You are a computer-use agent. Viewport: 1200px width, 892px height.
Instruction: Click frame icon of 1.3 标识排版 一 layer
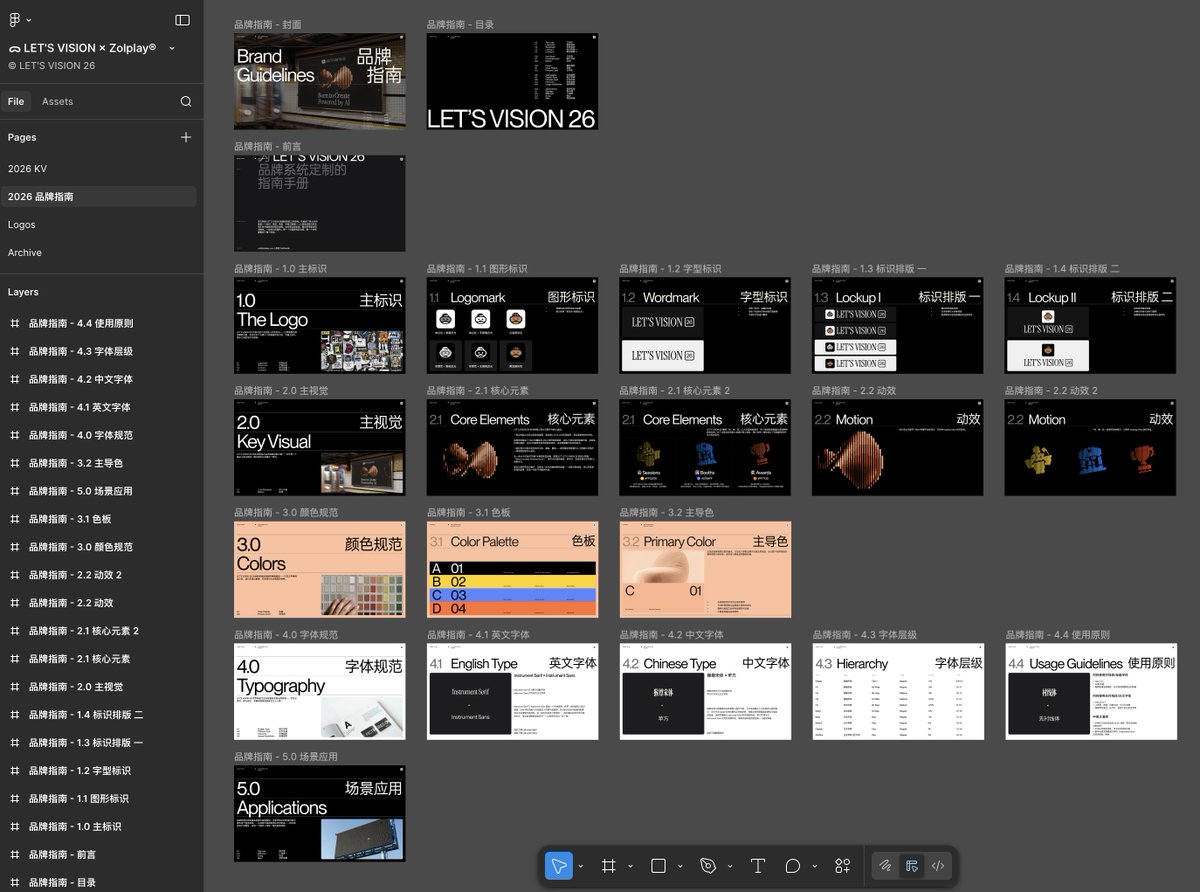point(15,743)
